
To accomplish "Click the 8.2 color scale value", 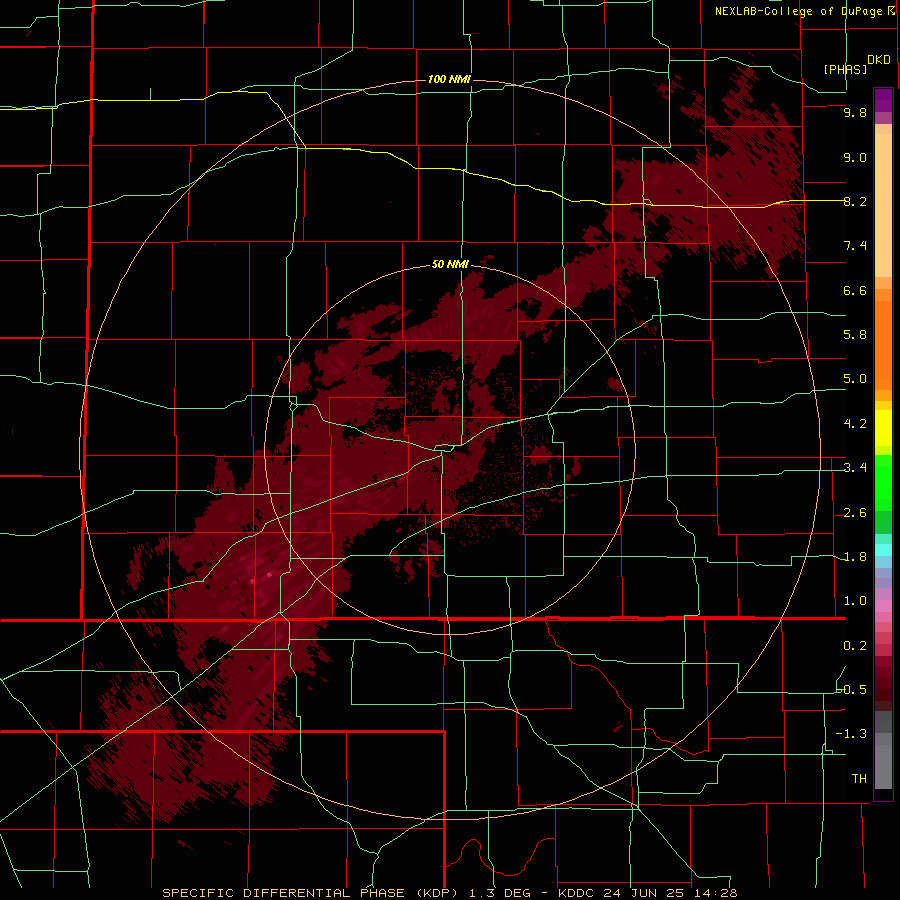I will (855, 201).
